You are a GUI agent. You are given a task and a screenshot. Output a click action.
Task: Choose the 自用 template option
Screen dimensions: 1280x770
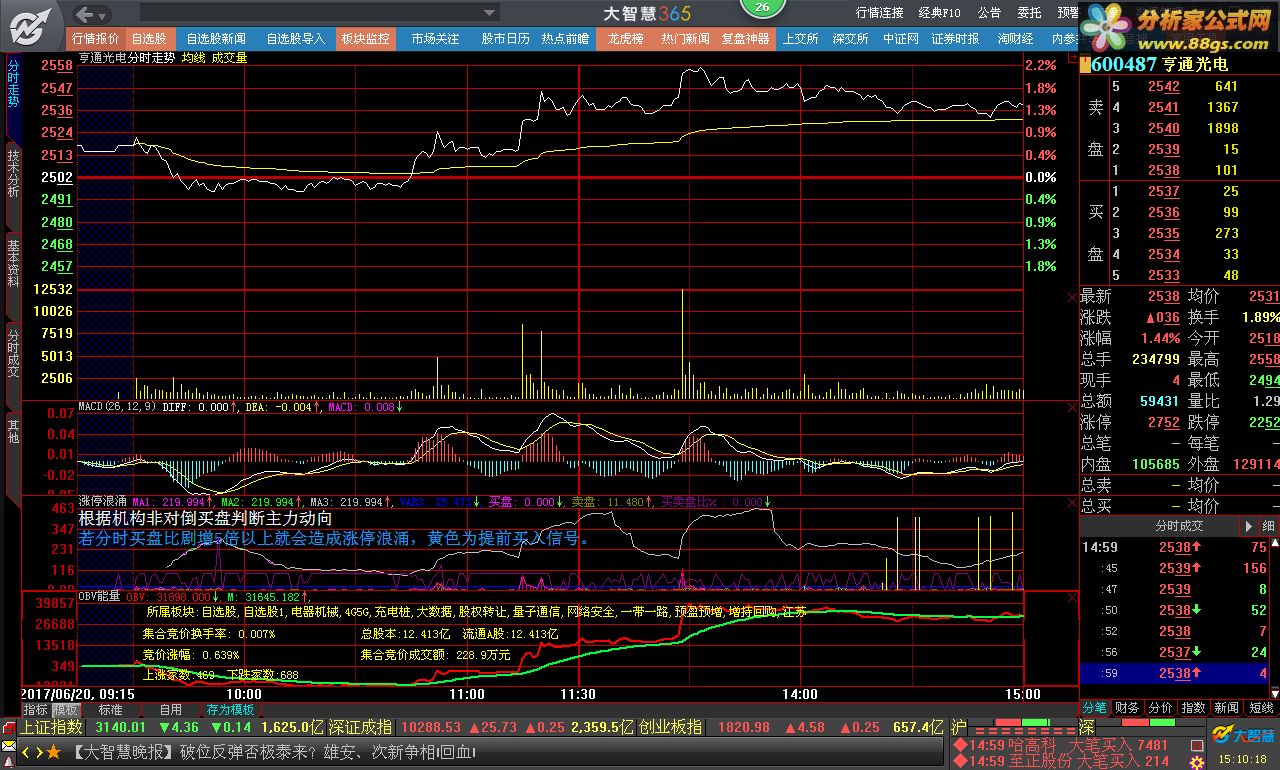[171, 709]
